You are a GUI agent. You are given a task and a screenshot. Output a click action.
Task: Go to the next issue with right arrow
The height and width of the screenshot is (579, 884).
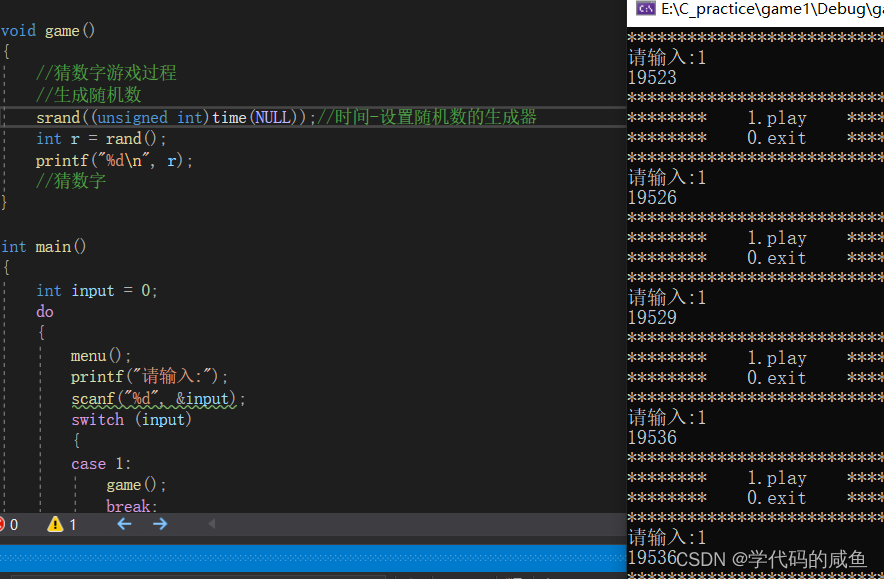tap(160, 524)
